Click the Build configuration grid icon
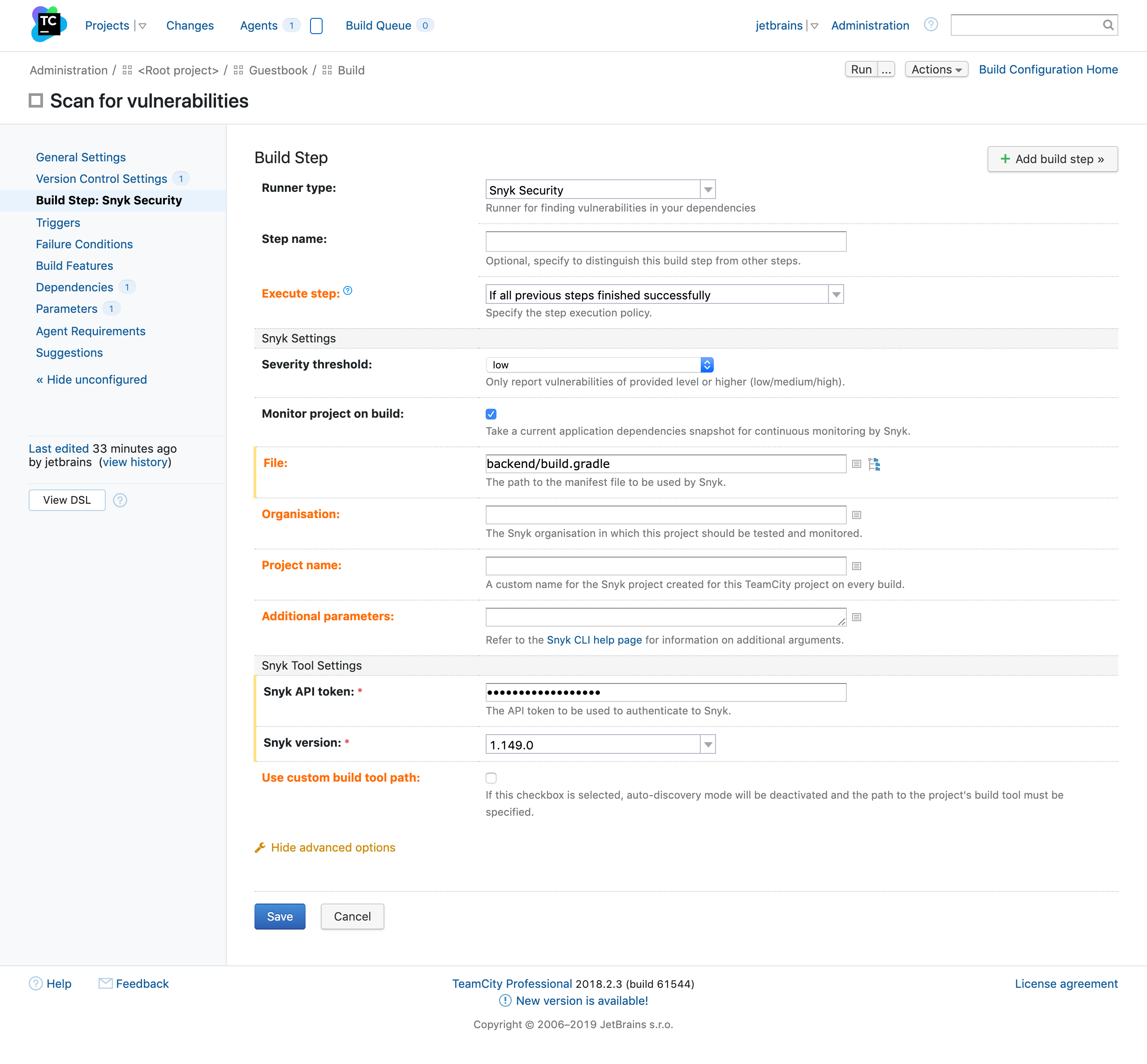The height and width of the screenshot is (1064, 1147). (327, 70)
